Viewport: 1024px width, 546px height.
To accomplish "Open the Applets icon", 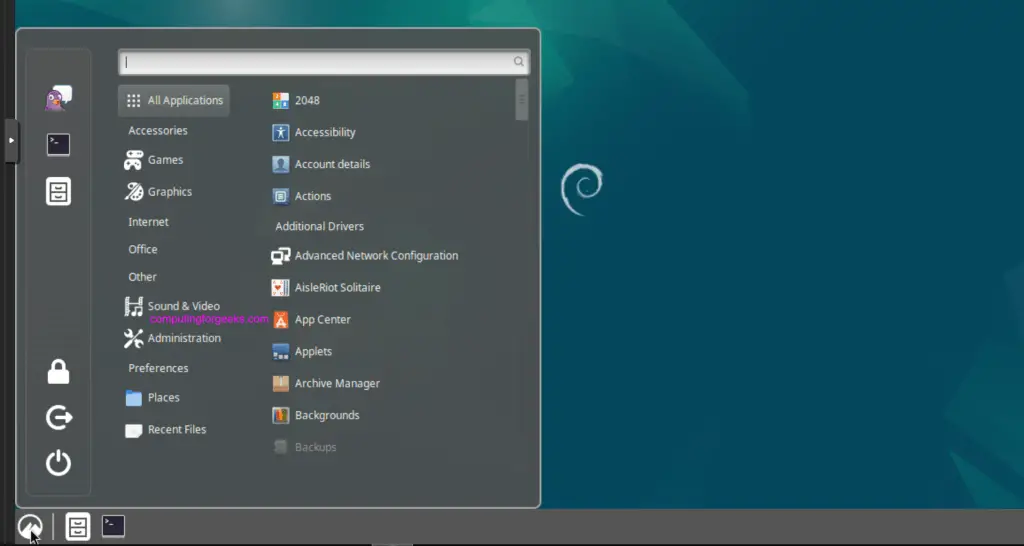I will (281, 351).
